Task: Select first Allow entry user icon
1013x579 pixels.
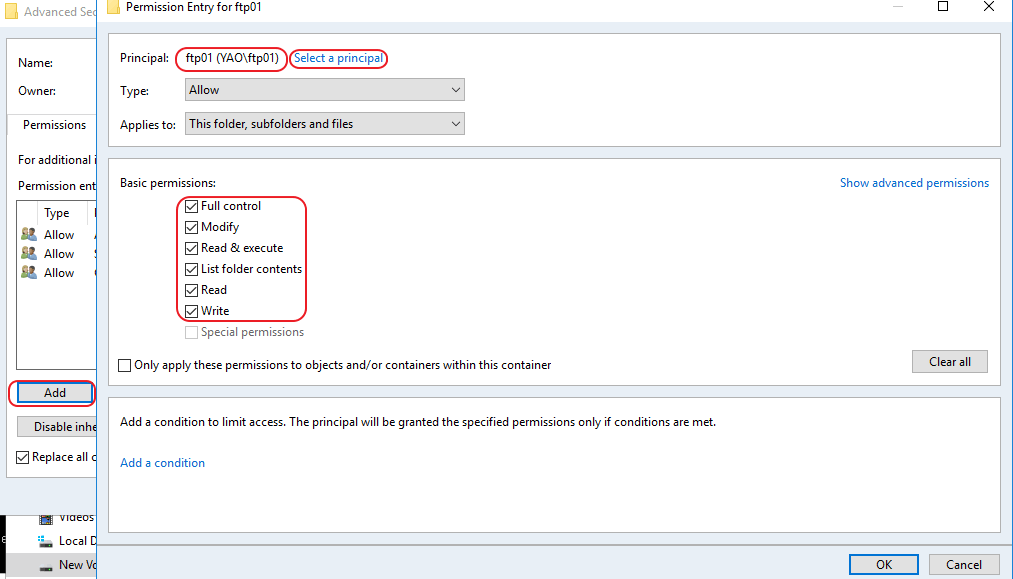Action: (29, 235)
